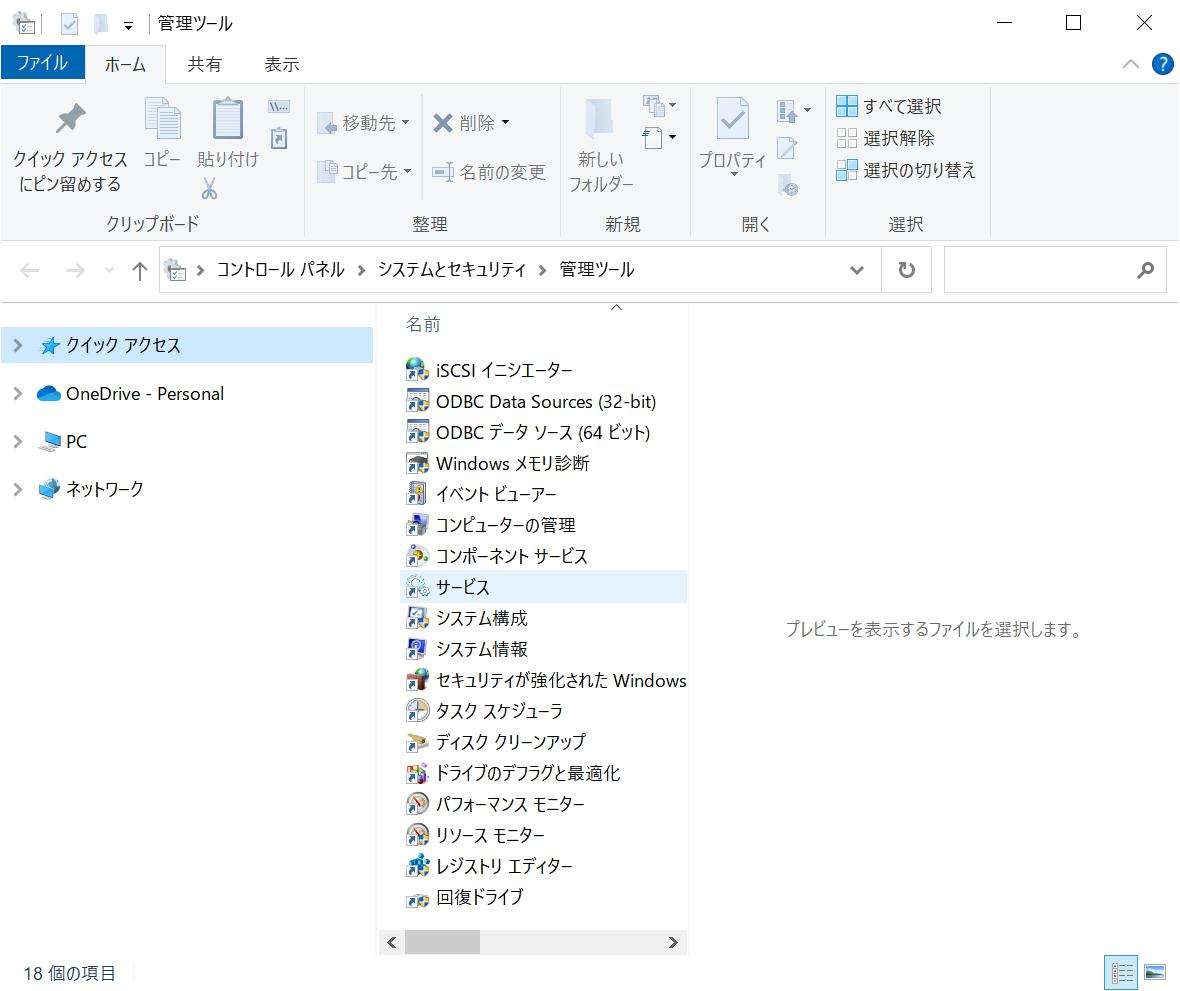Switch to the ホーム tab

[x=126, y=65]
